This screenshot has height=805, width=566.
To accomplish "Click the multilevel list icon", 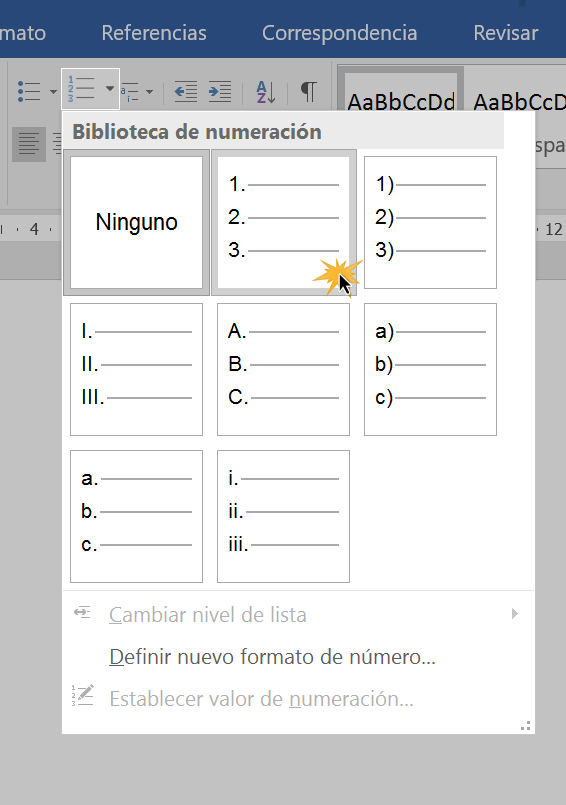I will coord(130,92).
